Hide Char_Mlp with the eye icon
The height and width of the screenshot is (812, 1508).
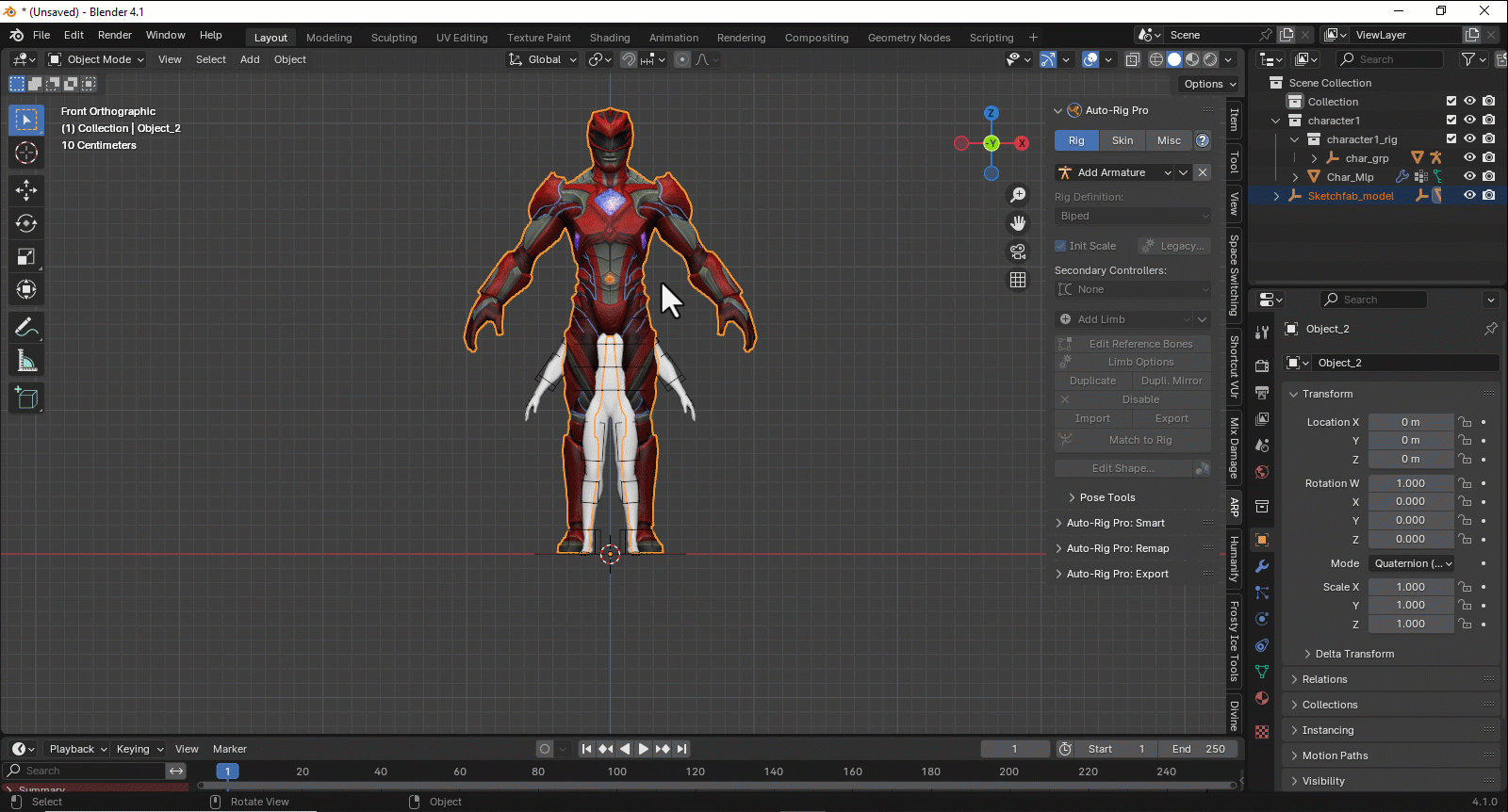(x=1469, y=176)
